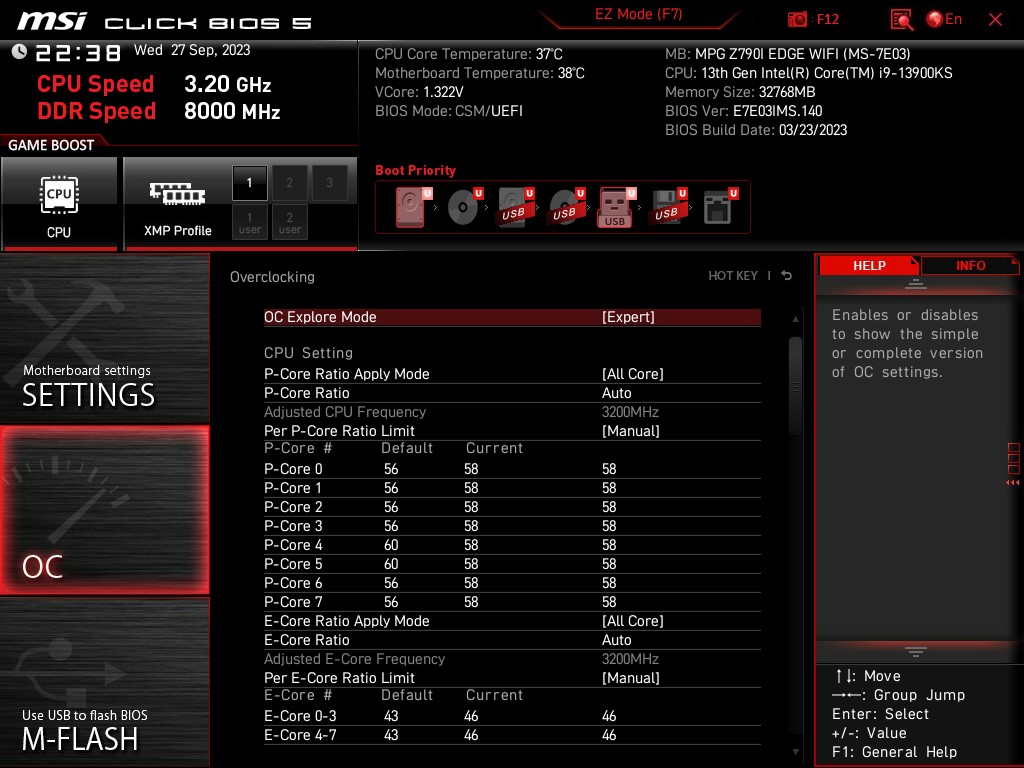
Task: Edit P-Core 5 ratio value 58
Action: click(x=609, y=564)
